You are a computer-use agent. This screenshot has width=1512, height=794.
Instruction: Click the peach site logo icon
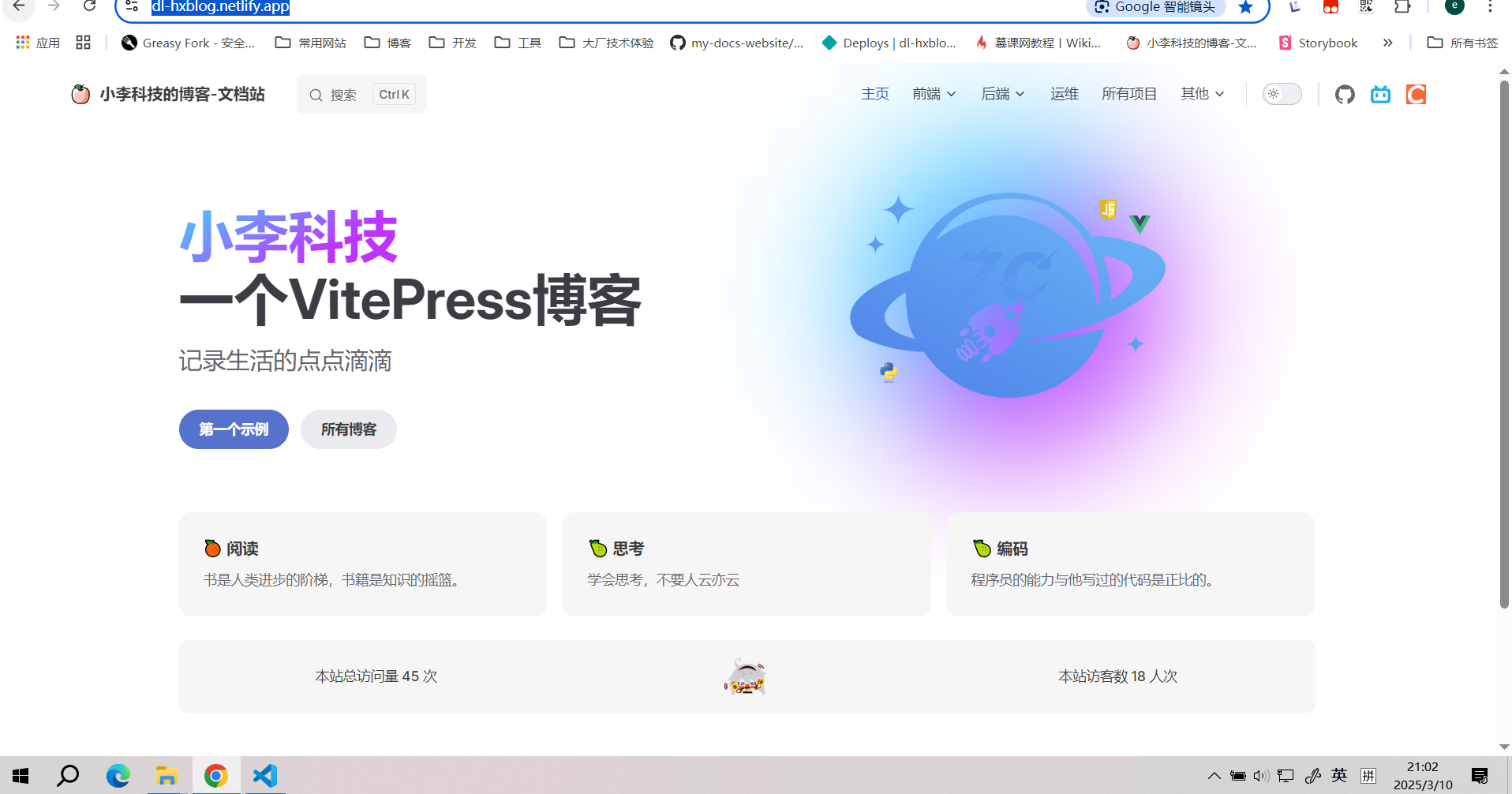coord(80,94)
